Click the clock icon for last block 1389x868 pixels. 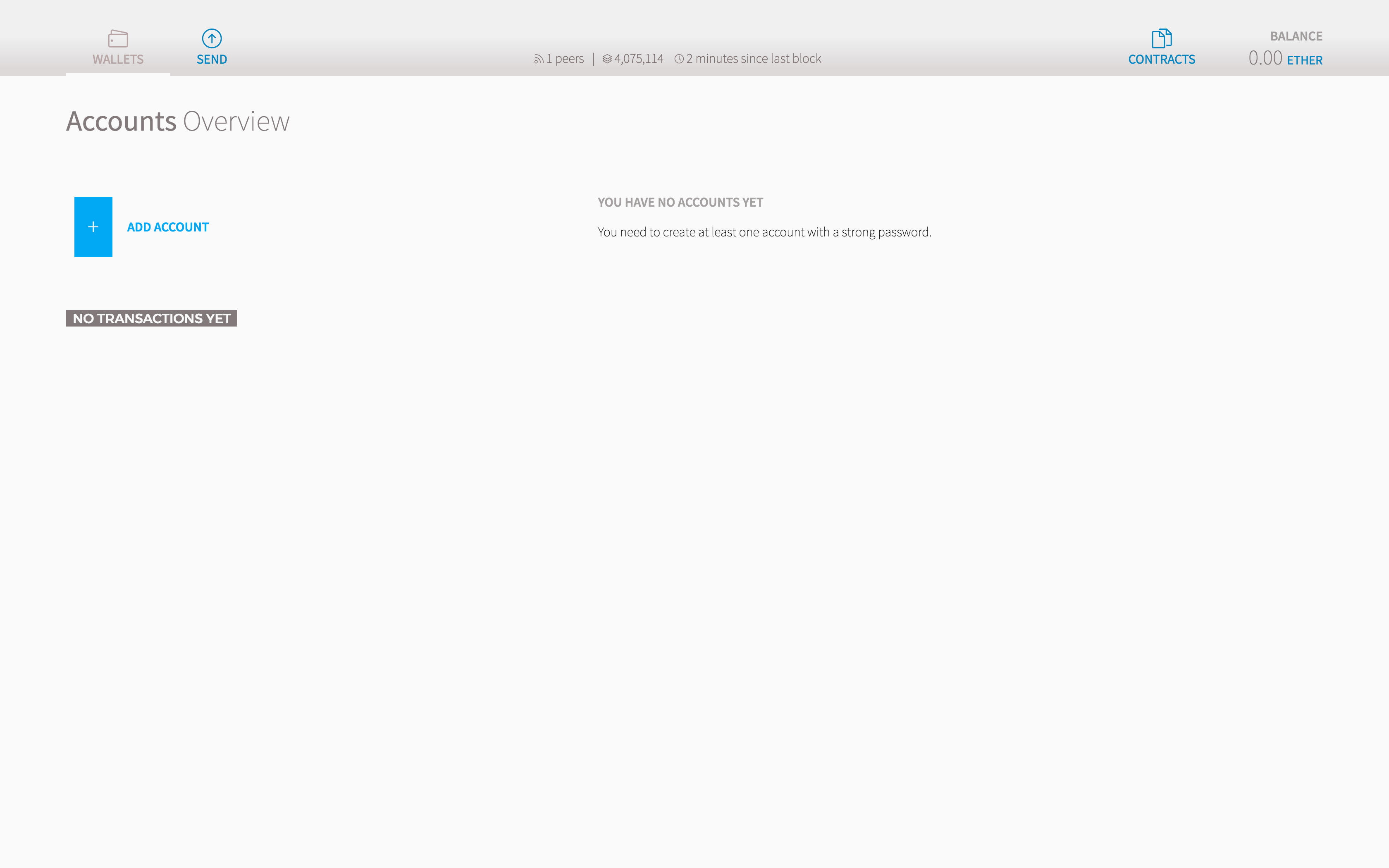point(678,59)
